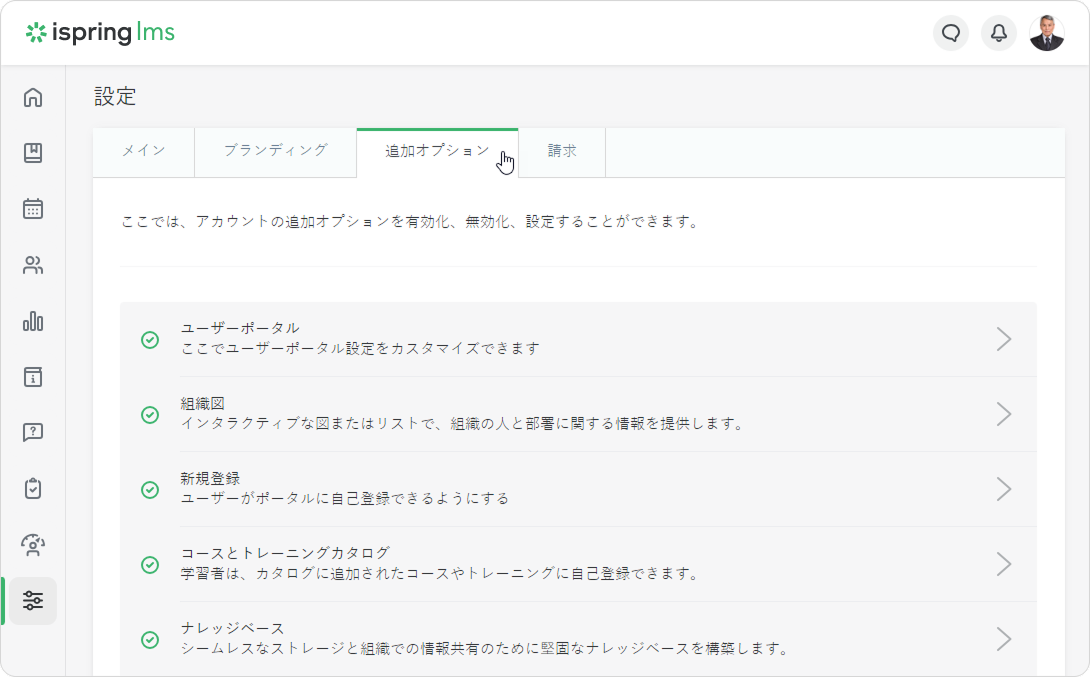Viewport: 1090px width, 677px height.
Task: Expand the ナレッジベース row chevron
Action: point(1004,639)
